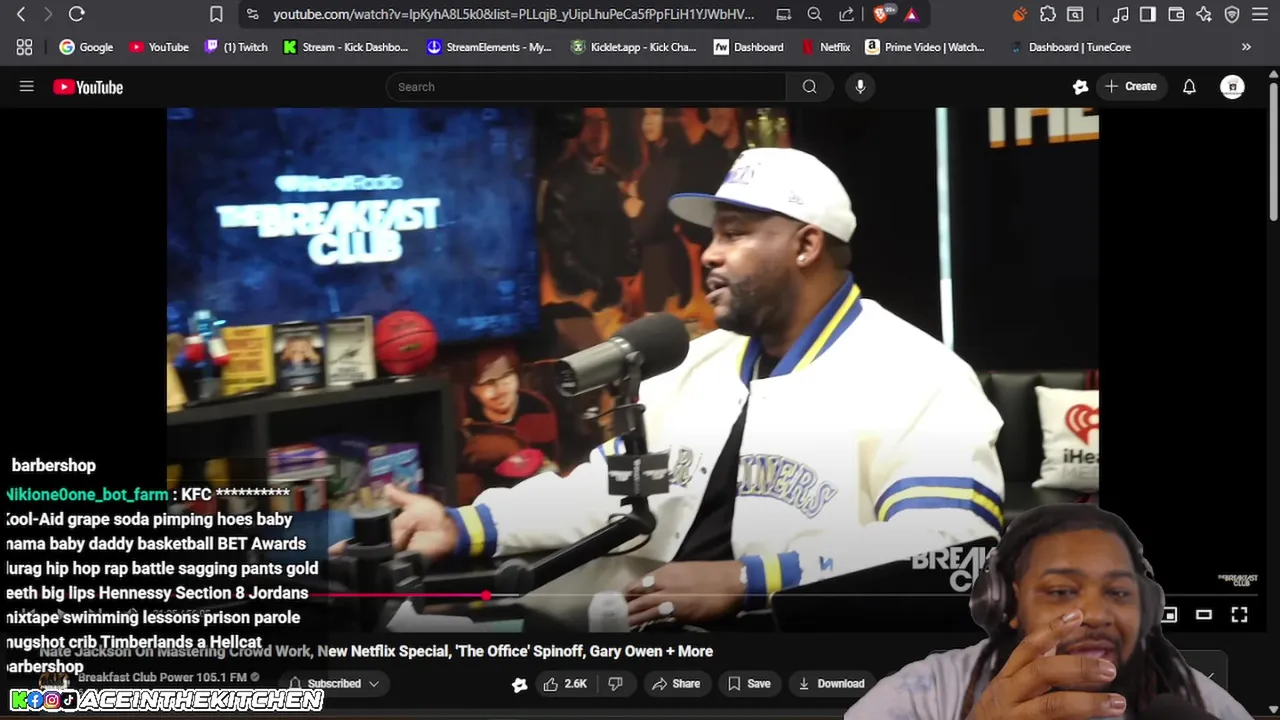Open the apps grid icon in bookmarks bar

click(24, 47)
